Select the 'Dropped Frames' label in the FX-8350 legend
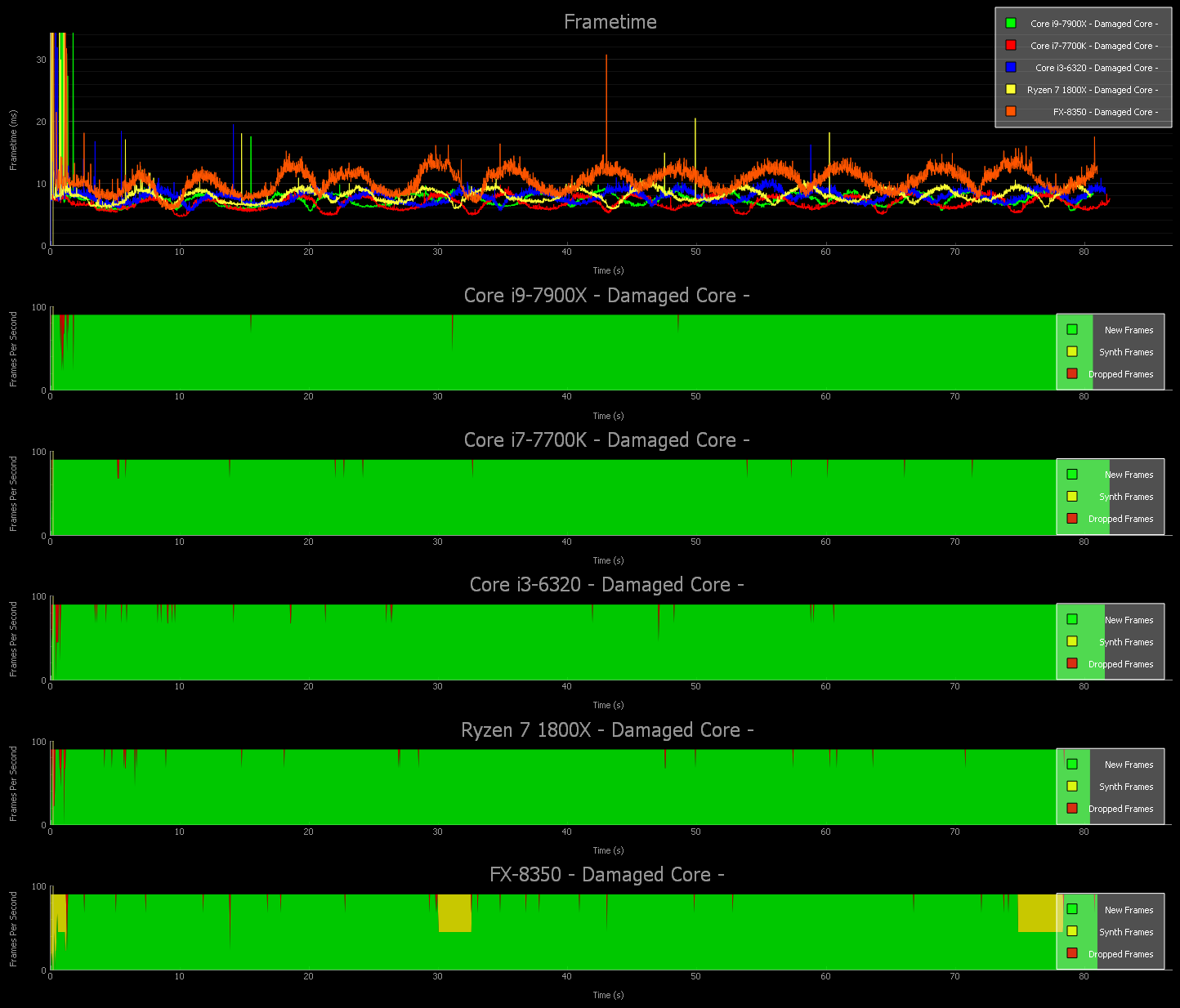1180x1008 pixels. [1120, 954]
